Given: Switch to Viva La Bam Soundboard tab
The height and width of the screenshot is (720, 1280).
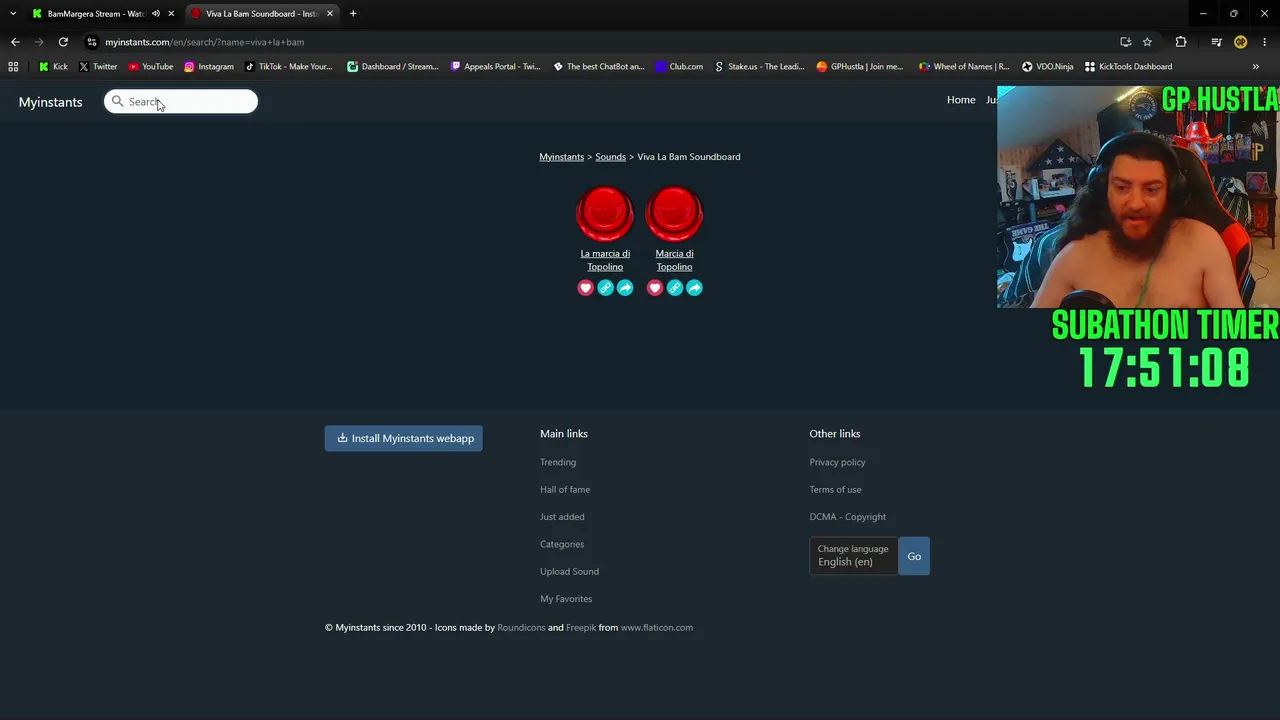Looking at the screenshot, I should pyautogui.click(x=263, y=14).
